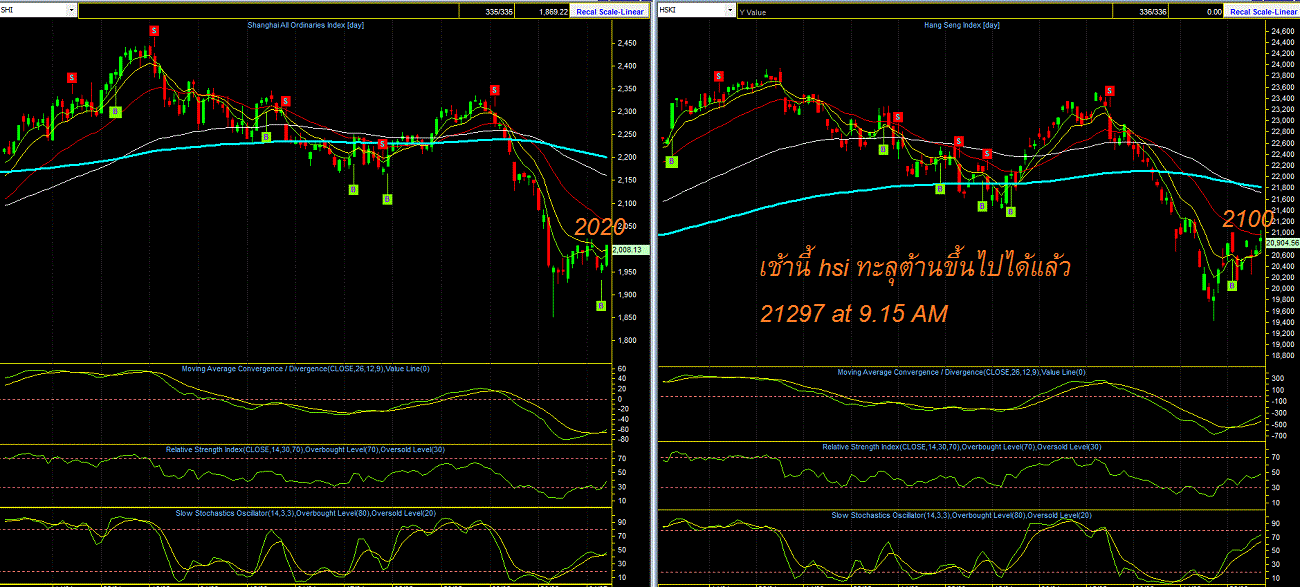
Task: Click the Slow Stochastics title in the Shanghai panel
Action: [306, 512]
